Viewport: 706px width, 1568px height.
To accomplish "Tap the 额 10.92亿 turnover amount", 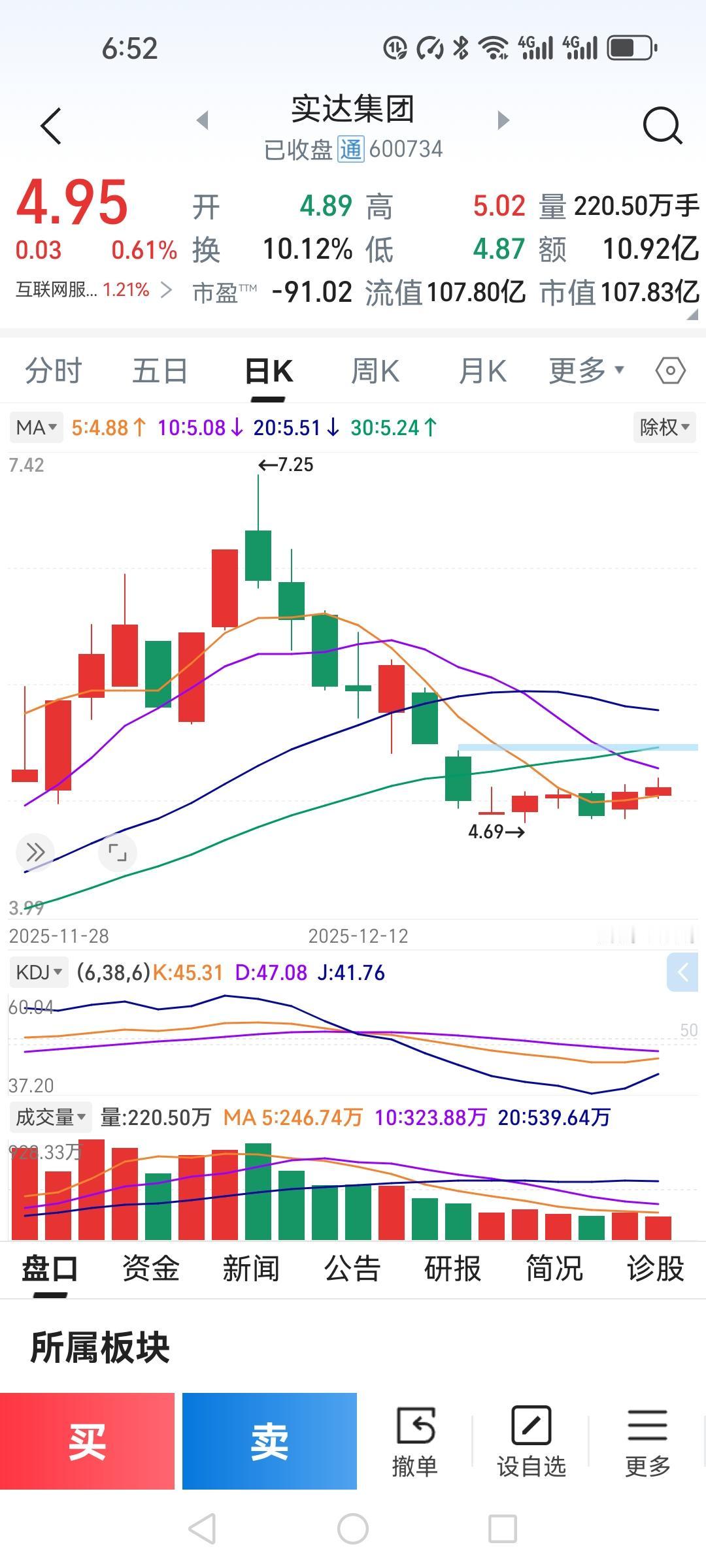I will click(650, 249).
